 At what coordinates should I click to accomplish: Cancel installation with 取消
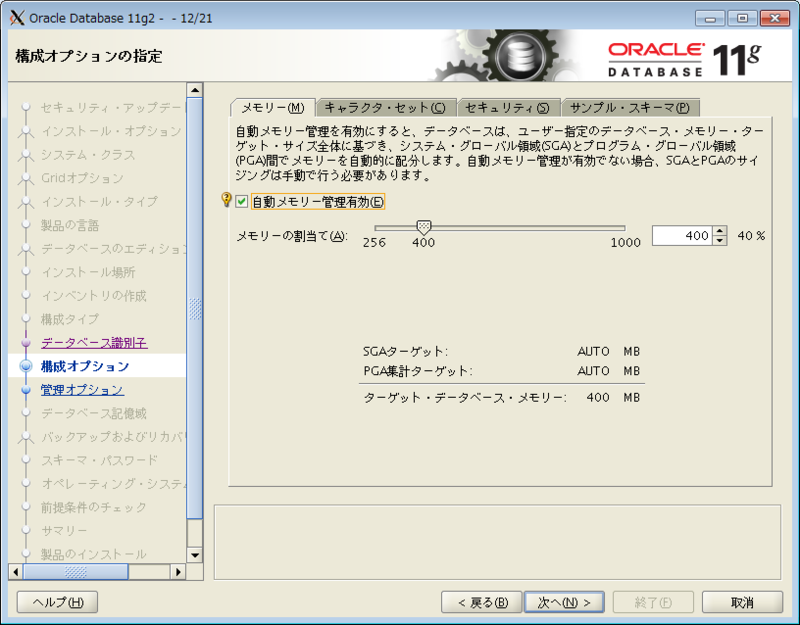[742, 603]
